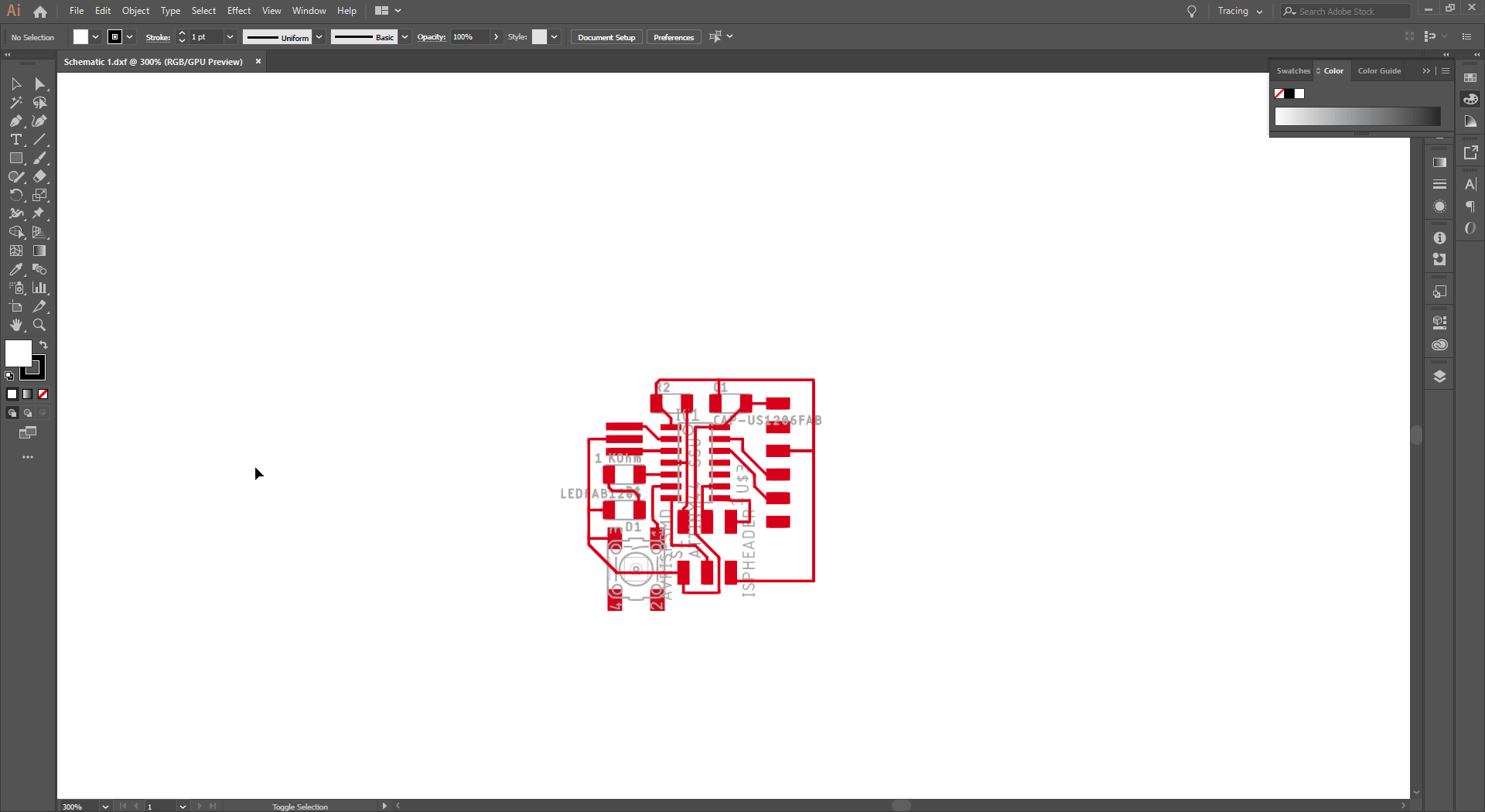This screenshot has width=1485, height=812.
Task: Select the Rectangle tool
Action: click(x=15, y=158)
